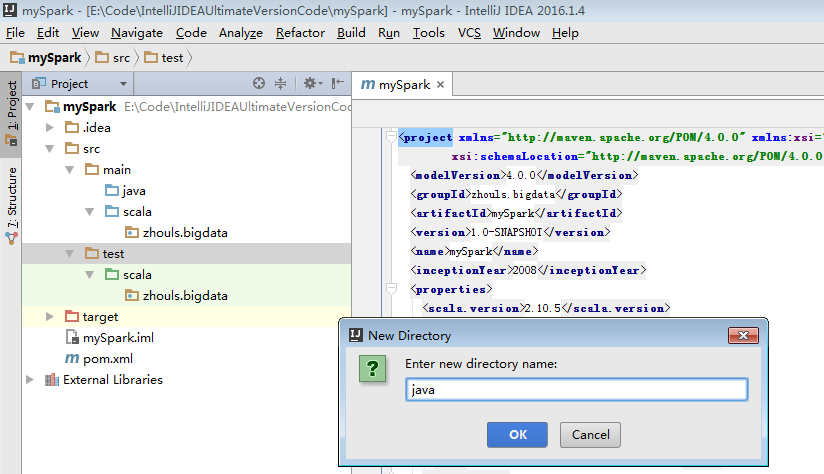The image size is (824, 474).
Task: Open the Navigate menu
Action: pos(137,33)
